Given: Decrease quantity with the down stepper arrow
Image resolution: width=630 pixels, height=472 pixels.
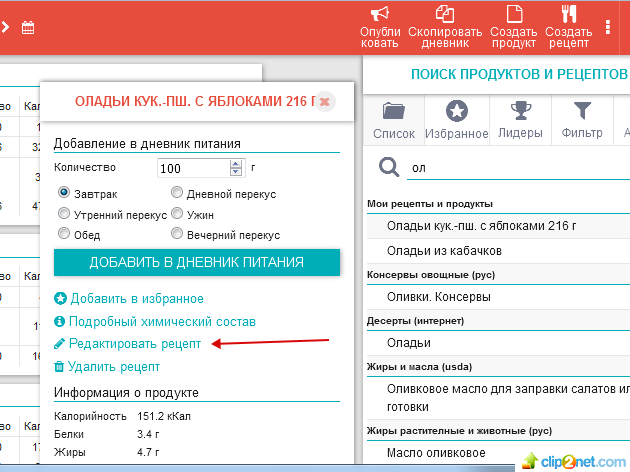Looking at the screenshot, I should point(236,173).
